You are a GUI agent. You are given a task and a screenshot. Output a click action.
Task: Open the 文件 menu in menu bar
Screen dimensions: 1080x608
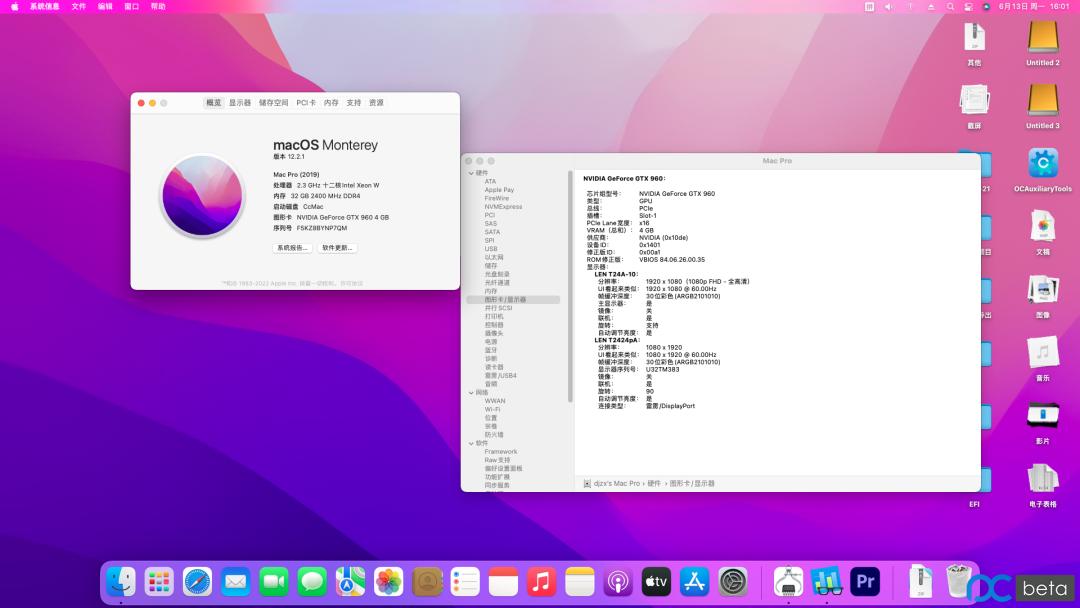click(79, 6)
